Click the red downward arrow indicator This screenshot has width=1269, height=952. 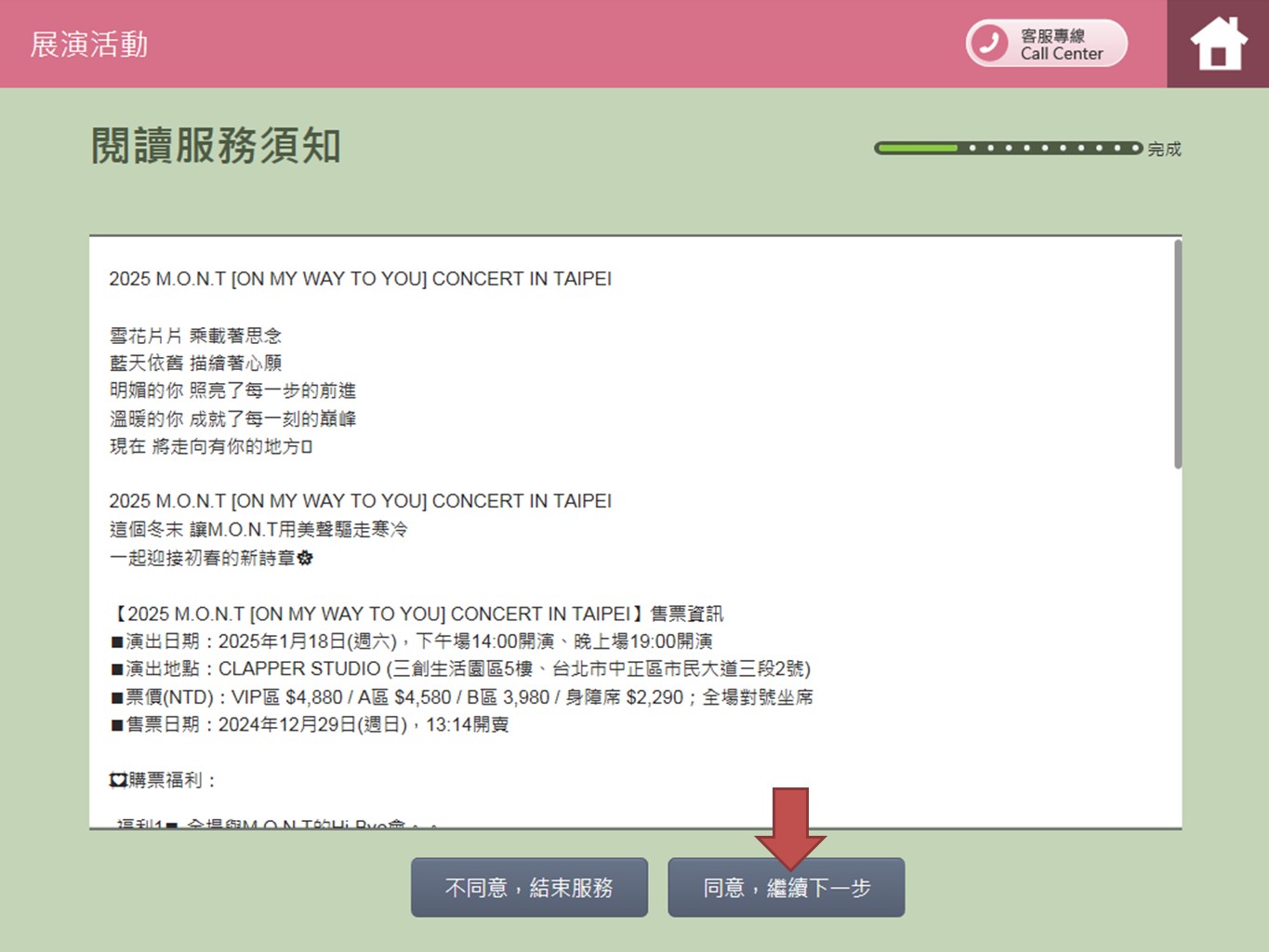click(x=789, y=825)
